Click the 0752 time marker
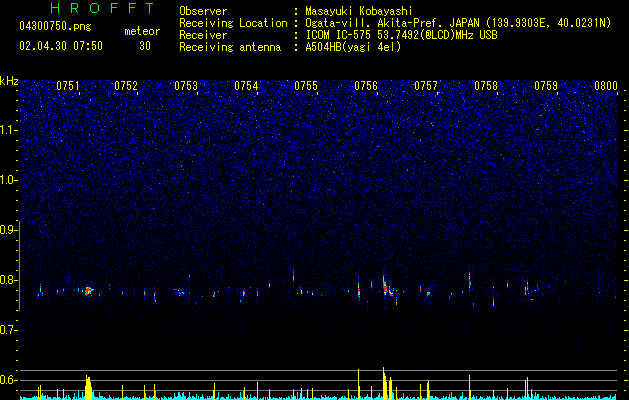 coord(126,86)
